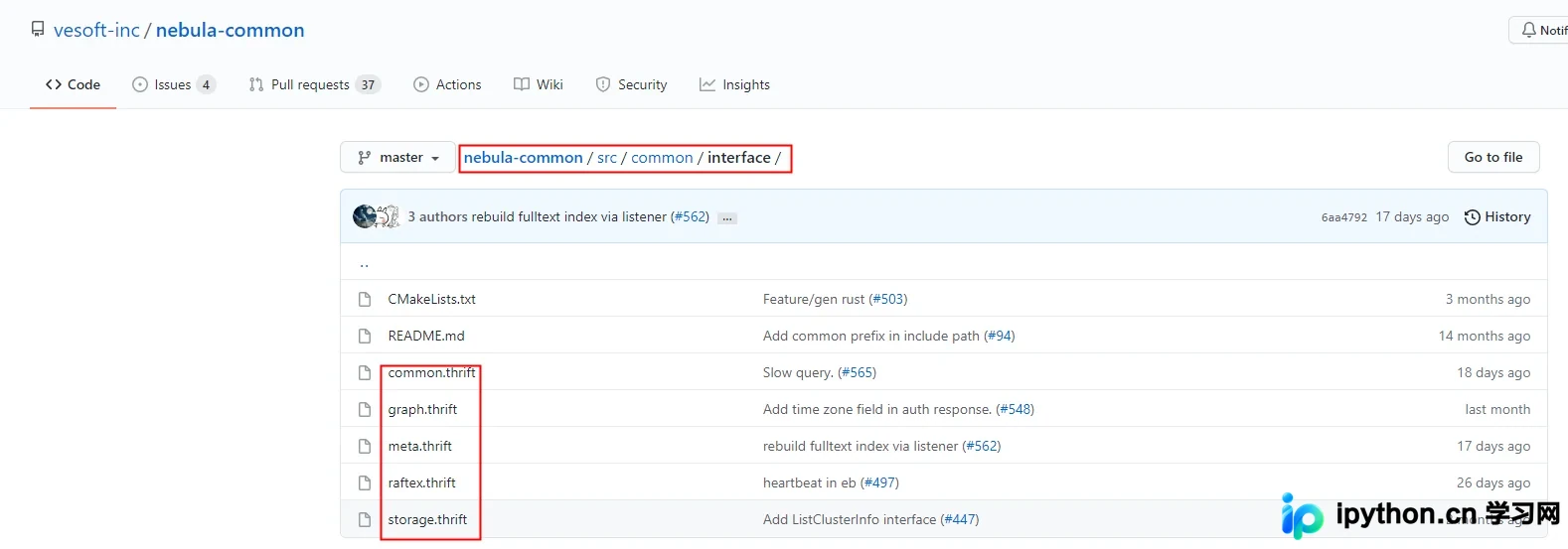Go to src folder in breadcrumb
This screenshot has height=549, width=1568.
coord(607,157)
